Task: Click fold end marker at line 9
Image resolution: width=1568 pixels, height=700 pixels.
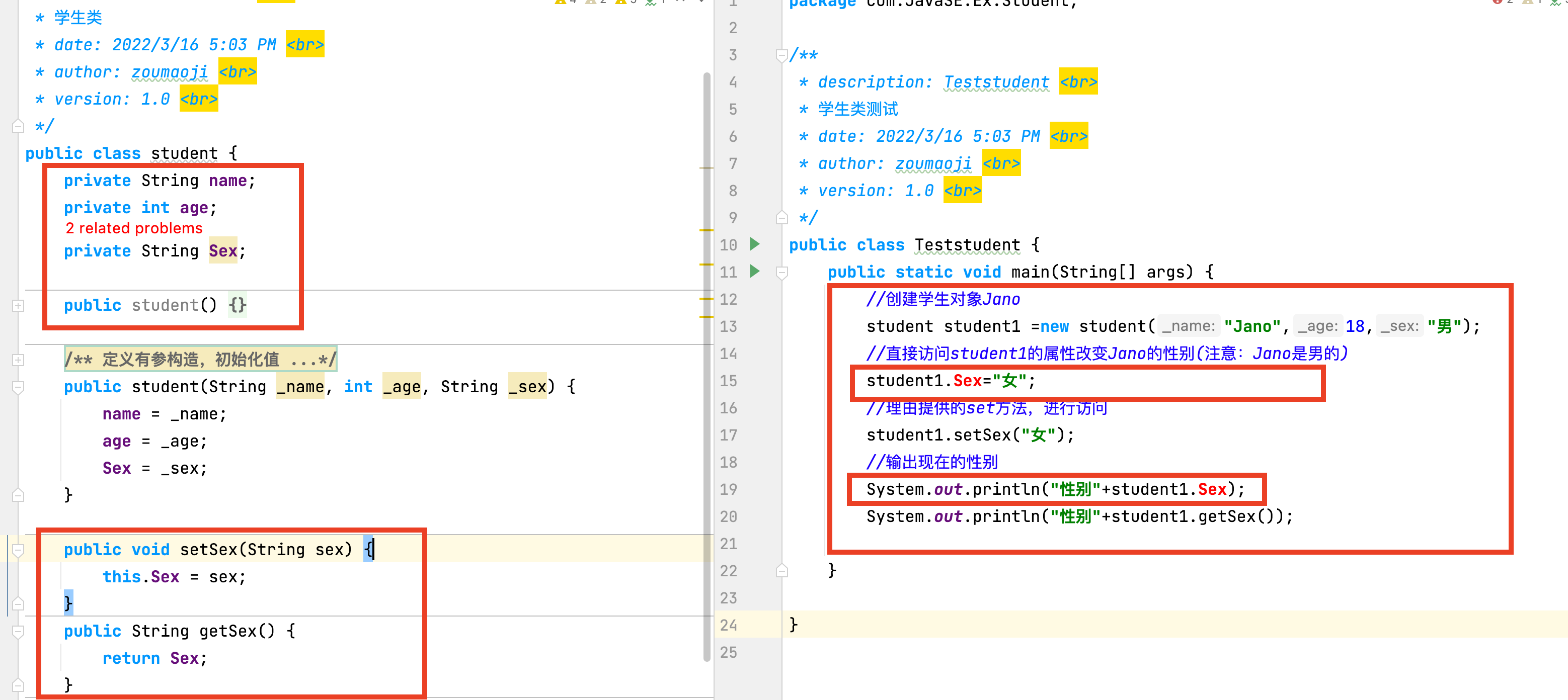Action: (x=782, y=218)
